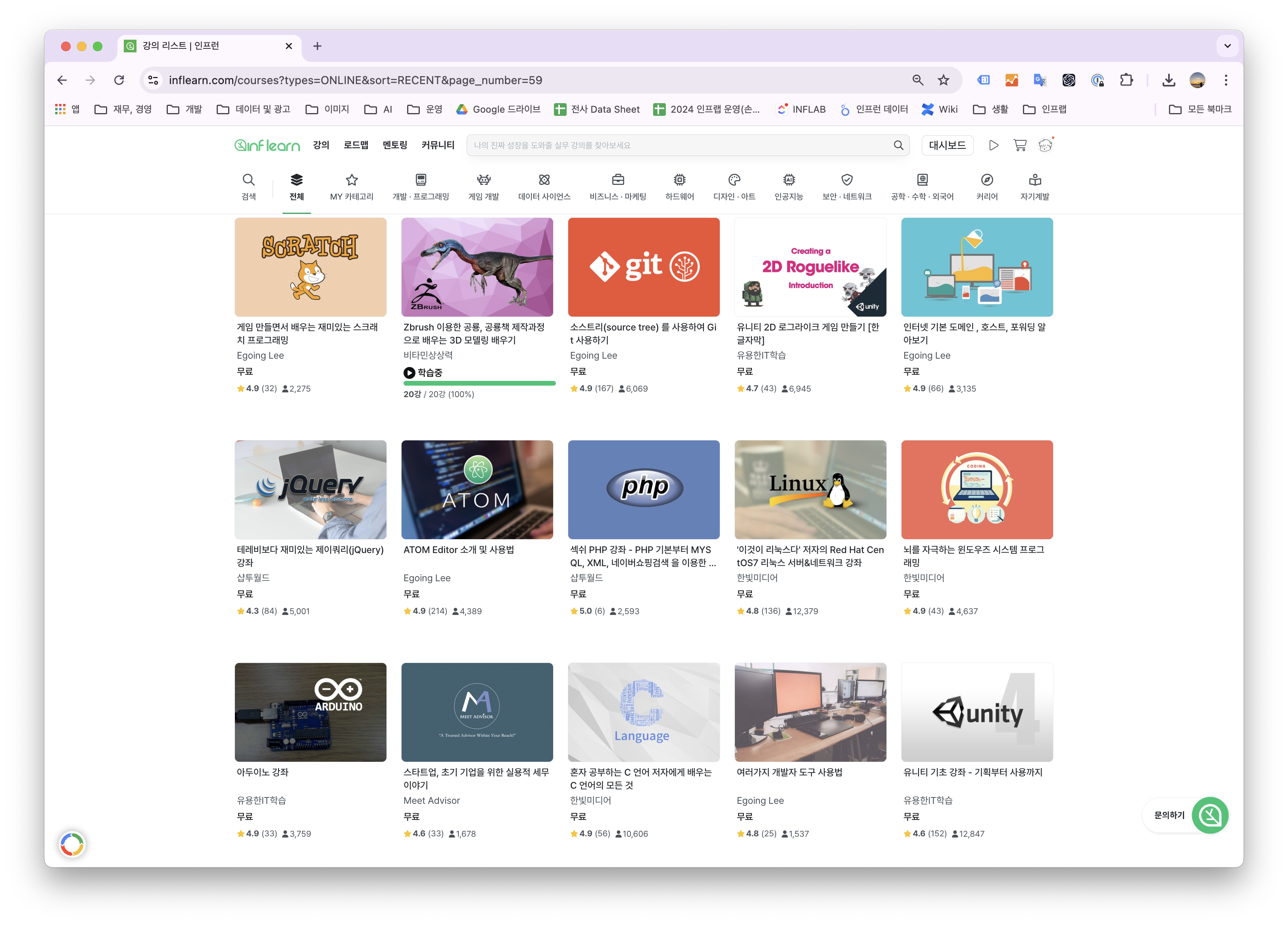Click the Inflearn logo

(x=267, y=145)
